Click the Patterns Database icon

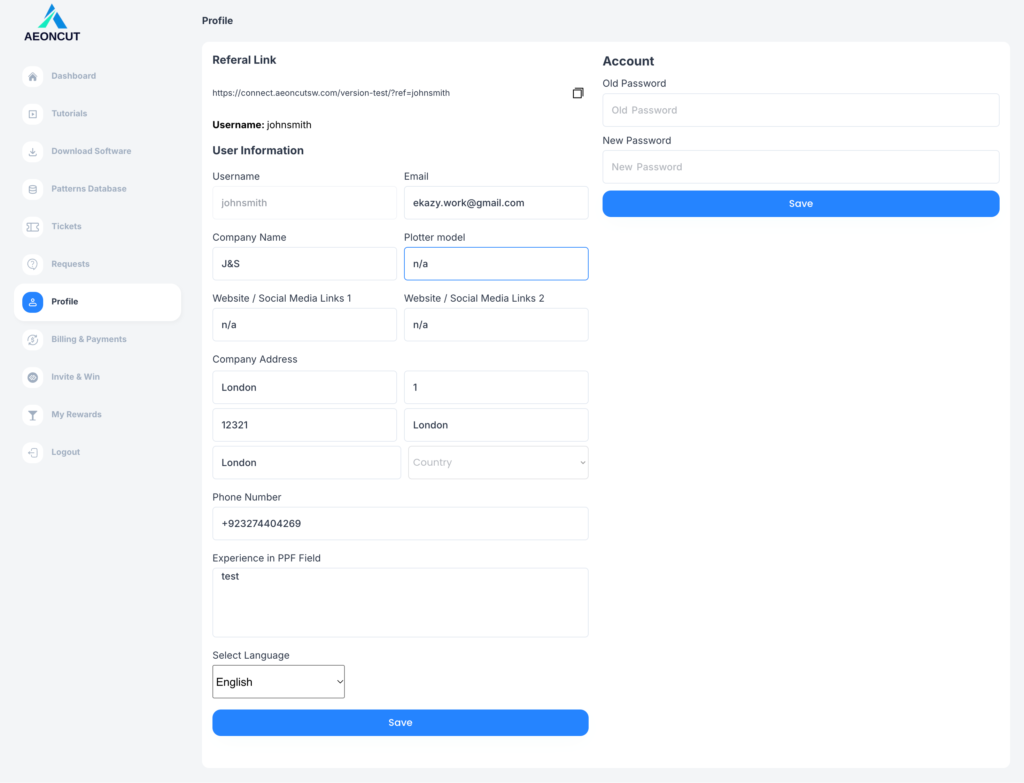pyautogui.click(x=33, y=189)
